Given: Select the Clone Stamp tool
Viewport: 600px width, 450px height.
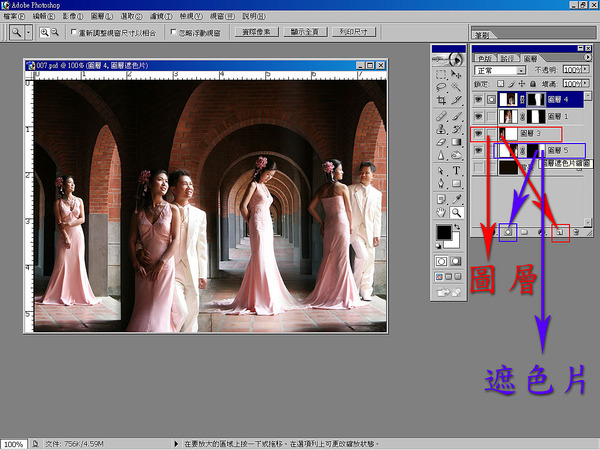Looking at the screenshot, I should point(441,129).
